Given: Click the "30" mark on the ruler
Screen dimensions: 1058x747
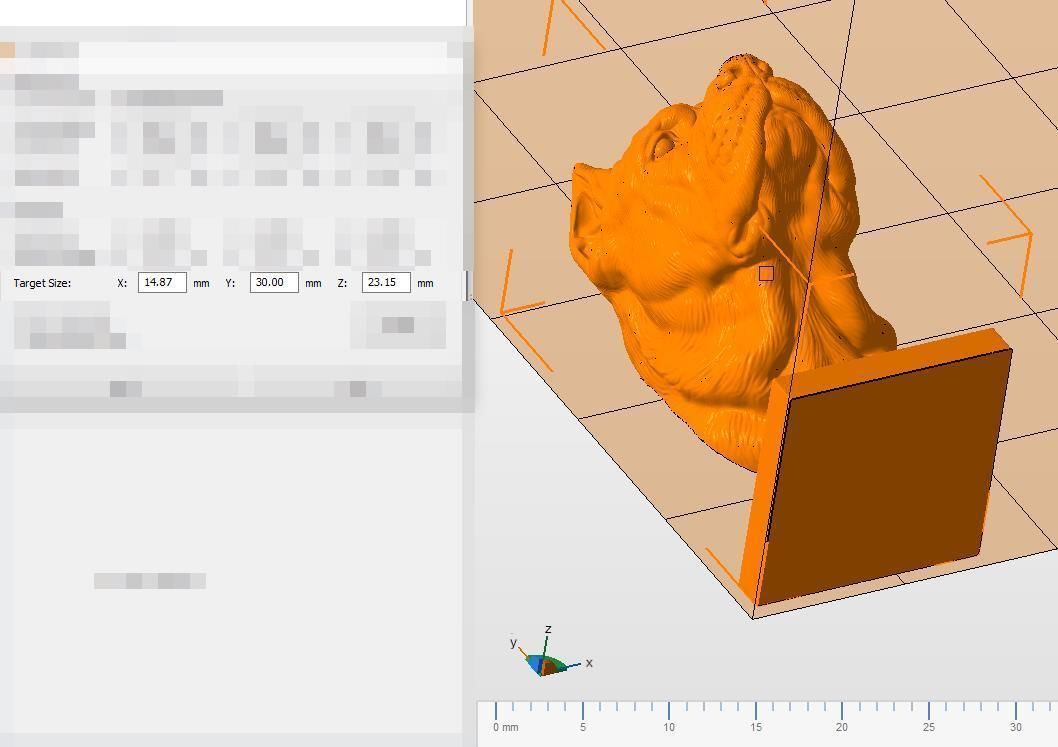Looking at the screenshot, I should (1015, 727).
